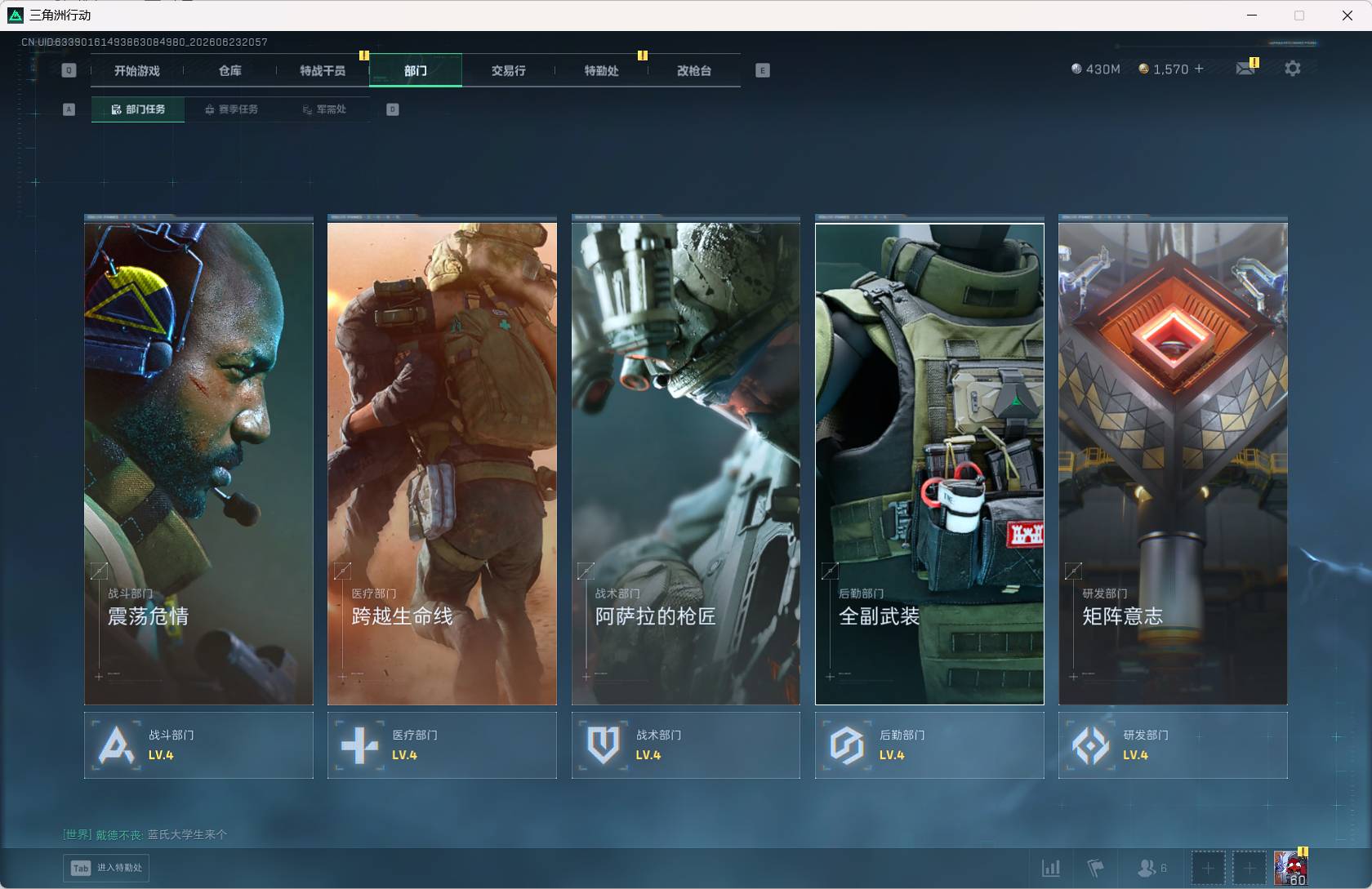
Task: Switch to the 交易行 tab
Action: [509, 71]
